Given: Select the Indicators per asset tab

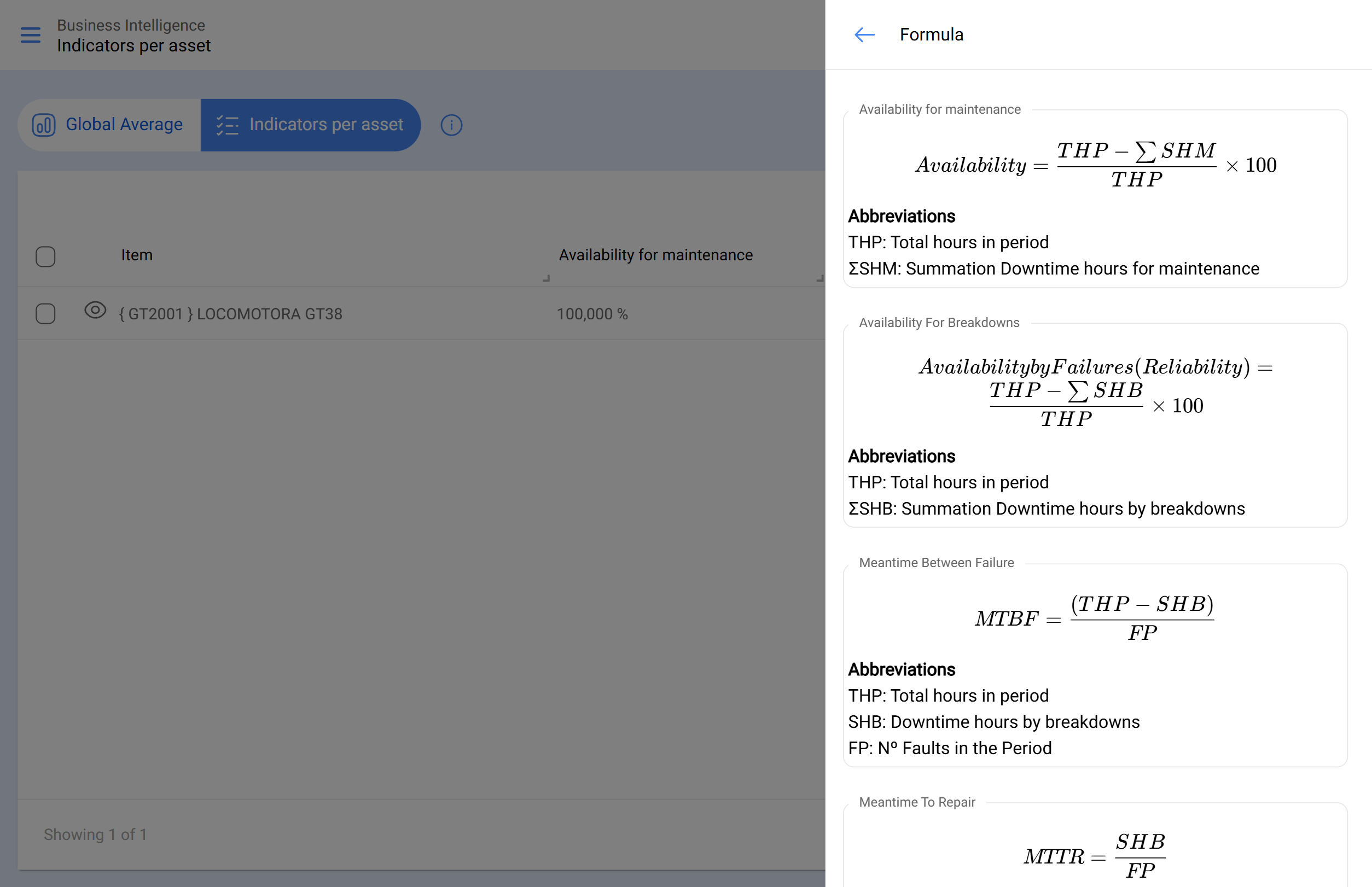Looking at the screenshot, I should tap(311, 125).
